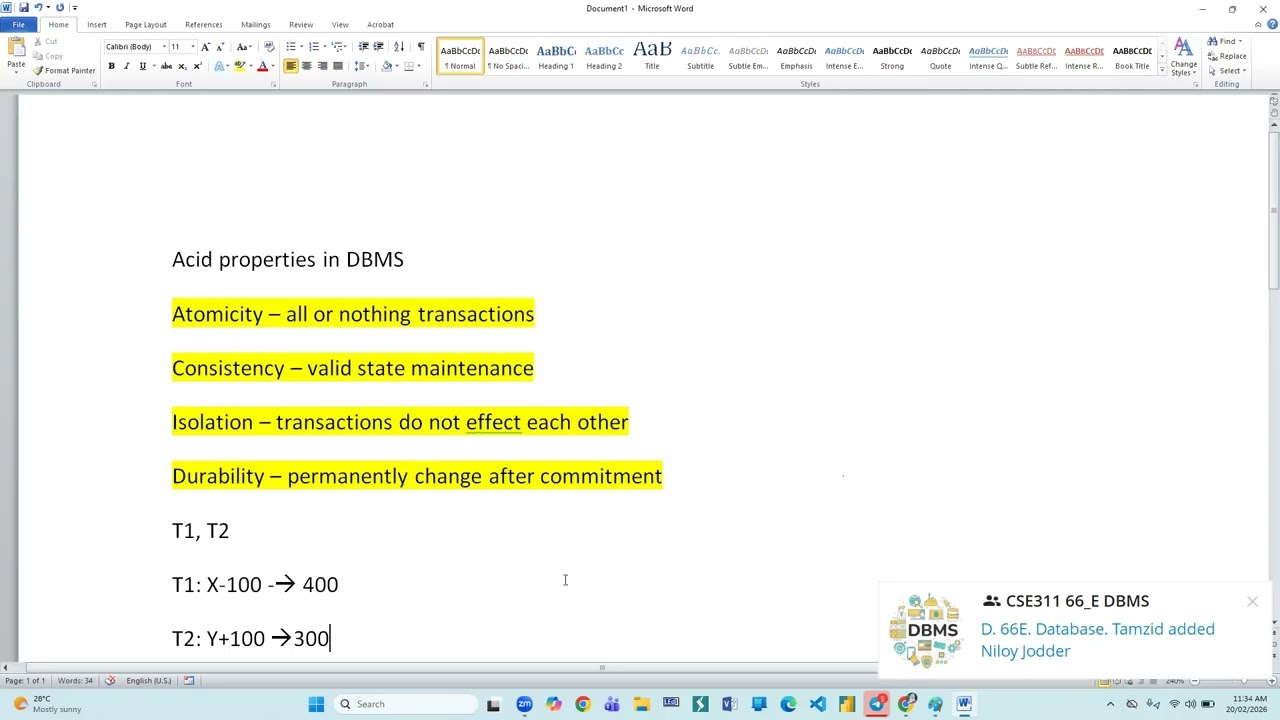The width and height of the screenshot is (1280, 720).
Task: Apply the Heading 1 style
Action: 556,57
